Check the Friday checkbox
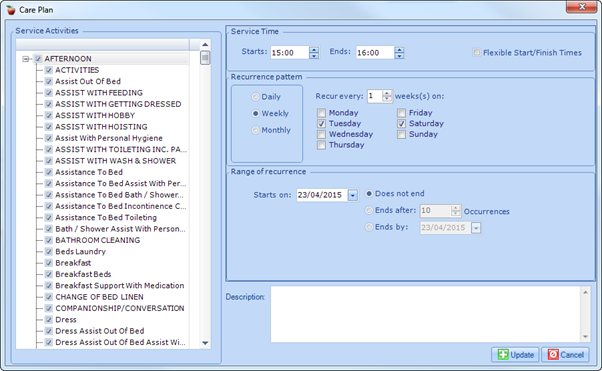Image resolution: width=602 pixels, height=371 pixels. point(401,113)
